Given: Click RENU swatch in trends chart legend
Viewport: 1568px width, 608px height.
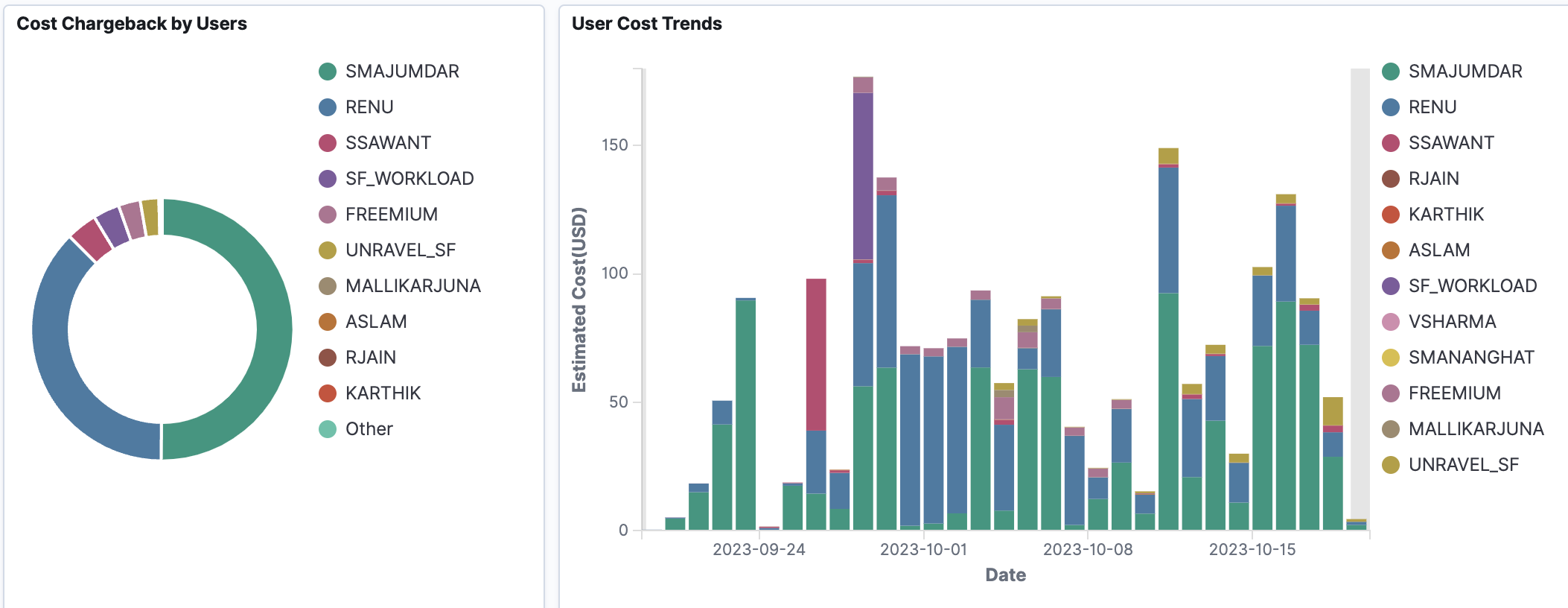Looking at the screenshot, I should [x=1391, y=107].
